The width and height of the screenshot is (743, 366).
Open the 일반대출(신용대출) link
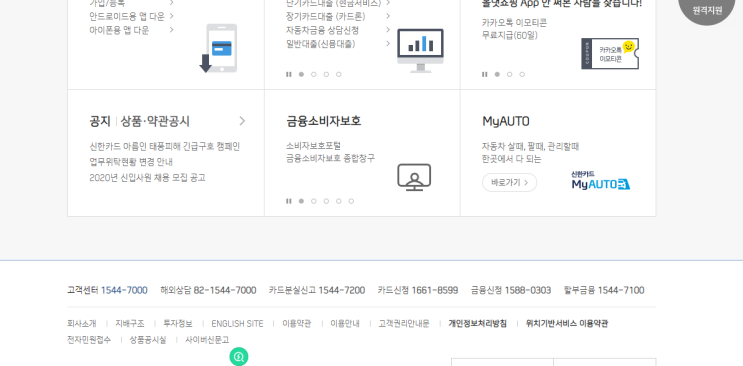pos(320,44)
